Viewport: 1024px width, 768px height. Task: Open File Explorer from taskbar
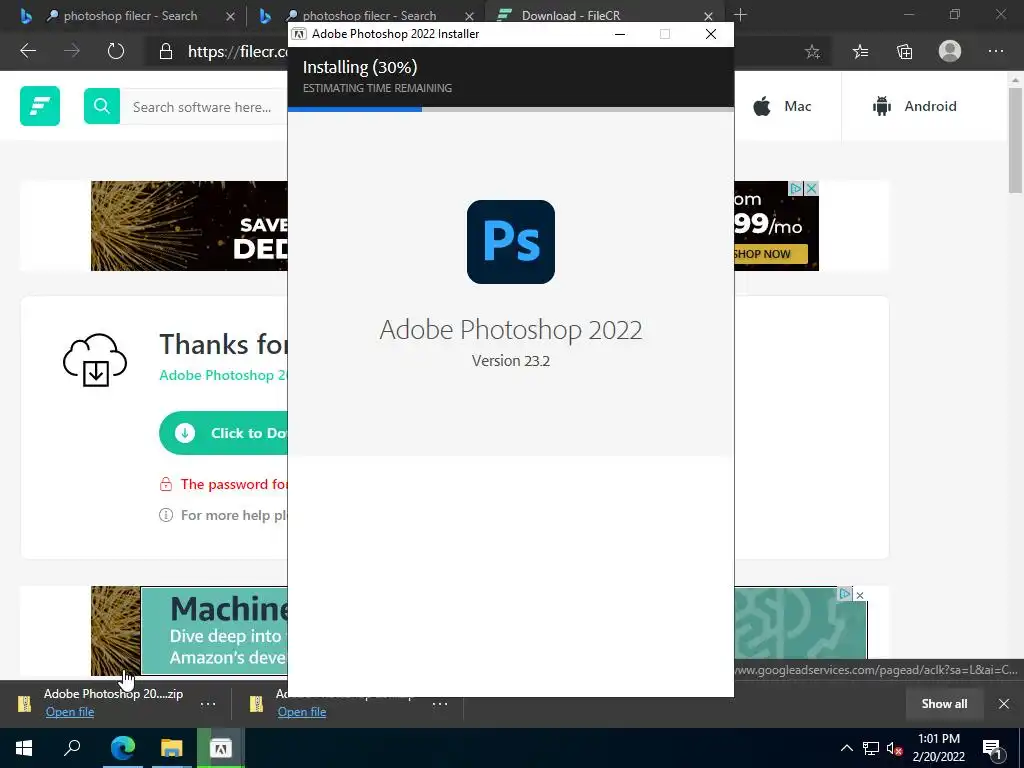pos(171,748)
